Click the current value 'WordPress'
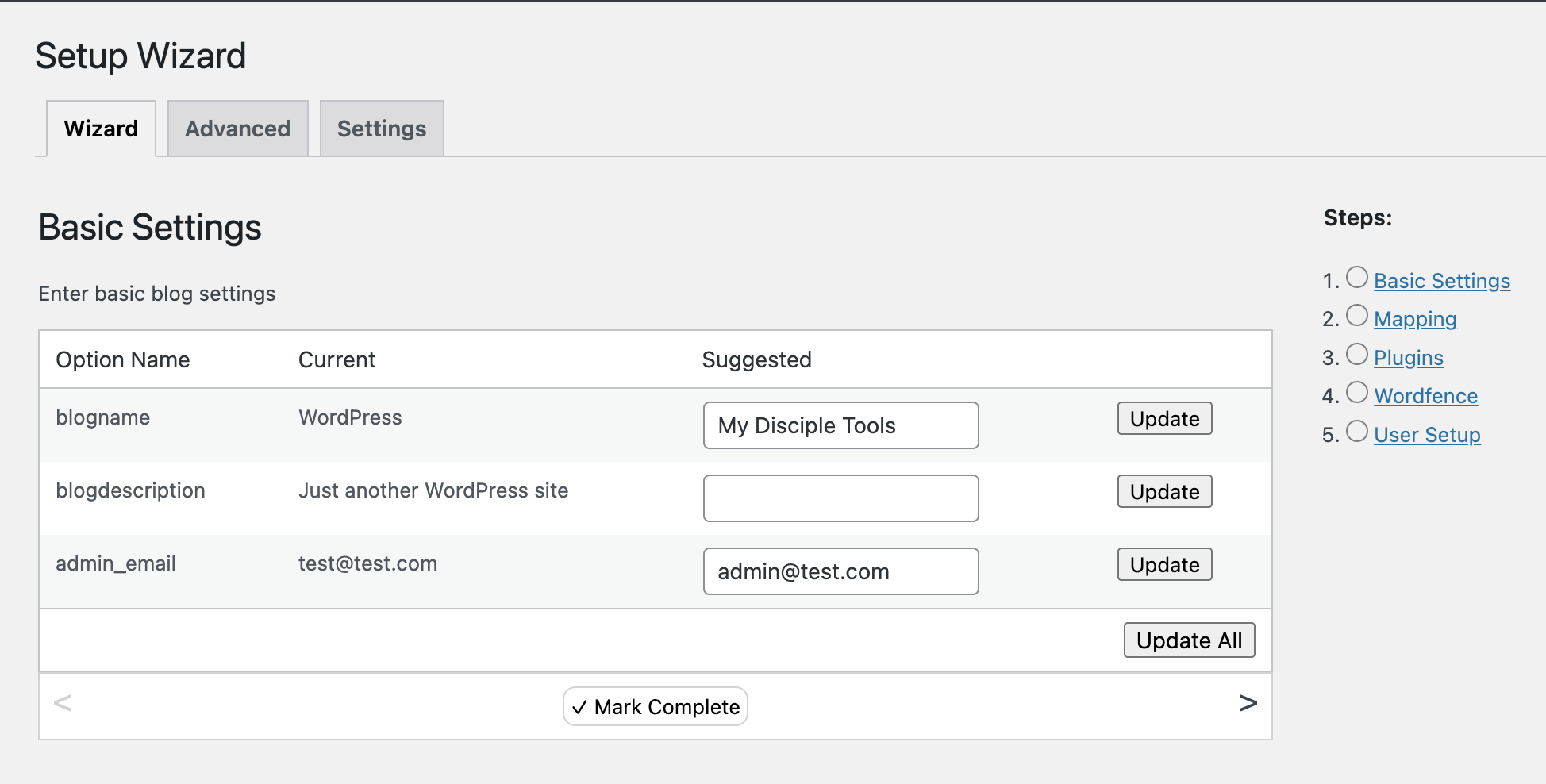Image resolution: width=1546 pixels, height=784 pixels. coord(350,417)
